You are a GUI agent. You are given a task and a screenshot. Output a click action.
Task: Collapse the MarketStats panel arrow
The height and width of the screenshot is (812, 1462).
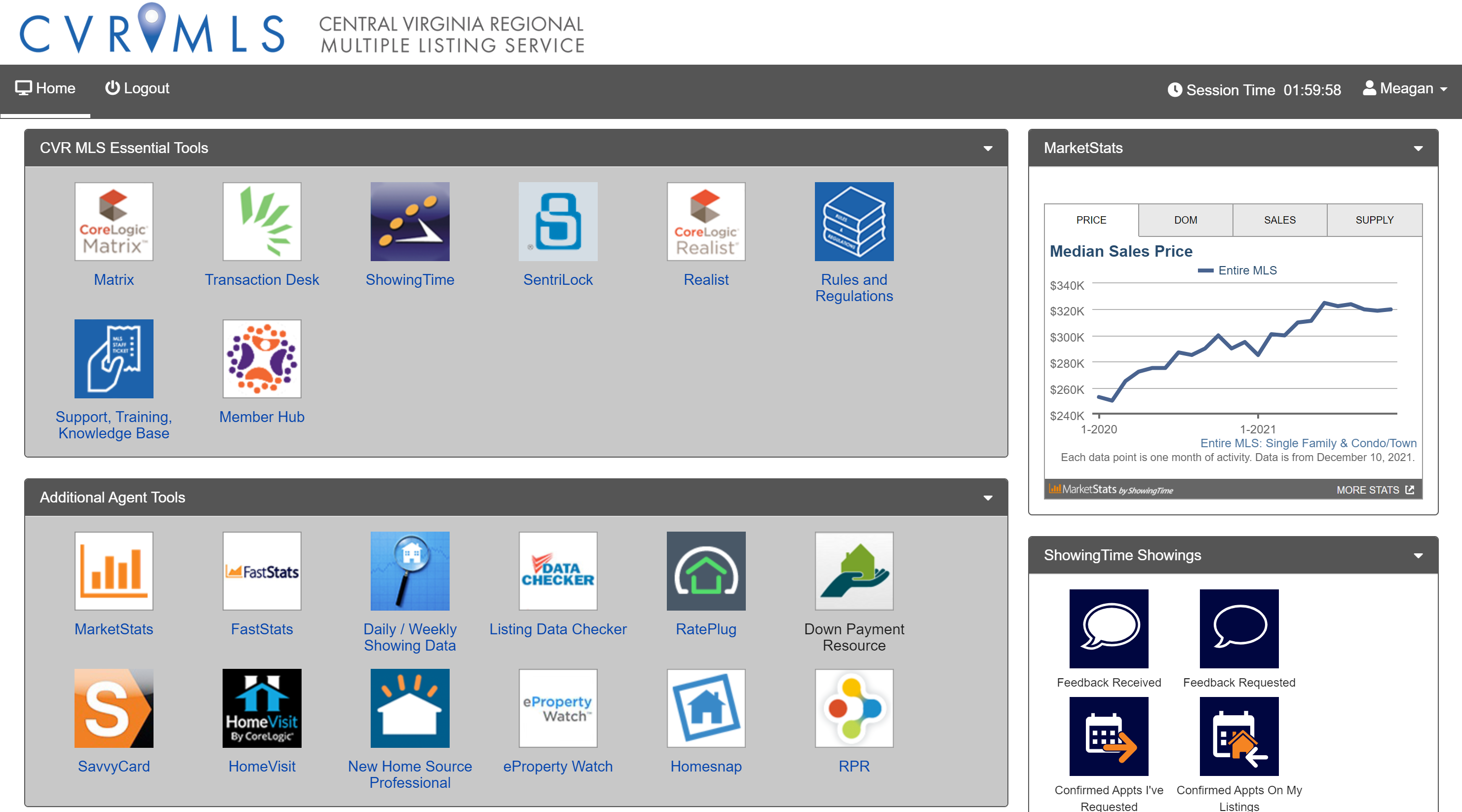[x=1418, y=149]
